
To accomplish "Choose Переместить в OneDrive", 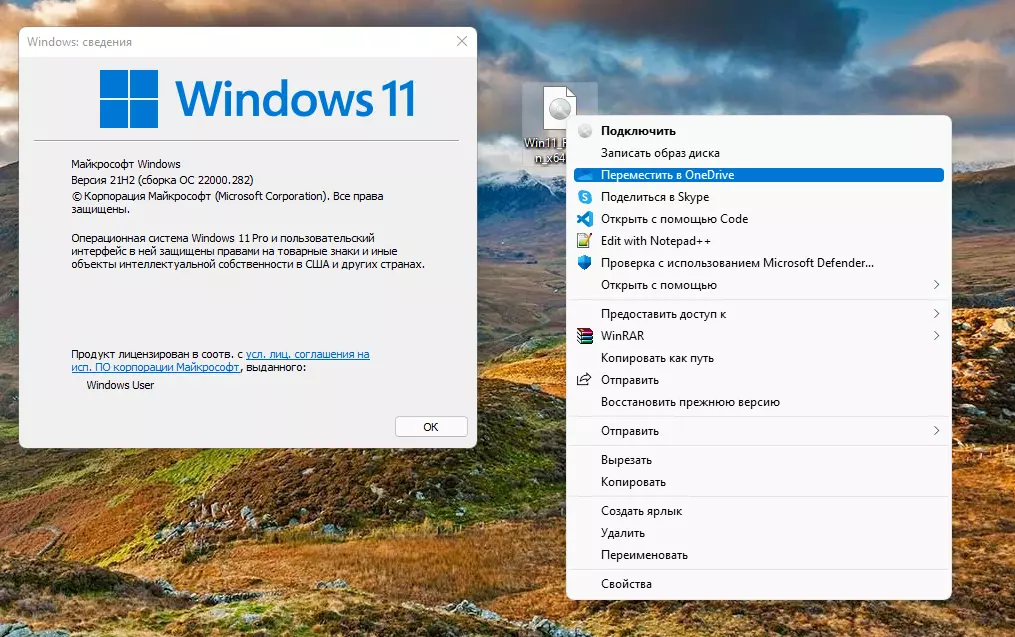I will click(x=759, y=175).
